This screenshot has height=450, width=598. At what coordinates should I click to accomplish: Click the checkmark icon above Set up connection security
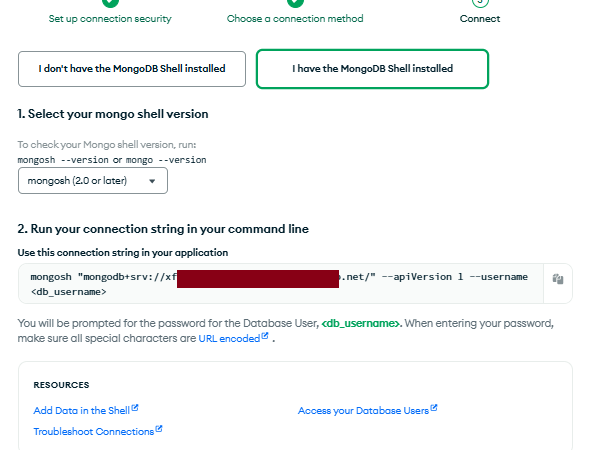click(110, 2)
